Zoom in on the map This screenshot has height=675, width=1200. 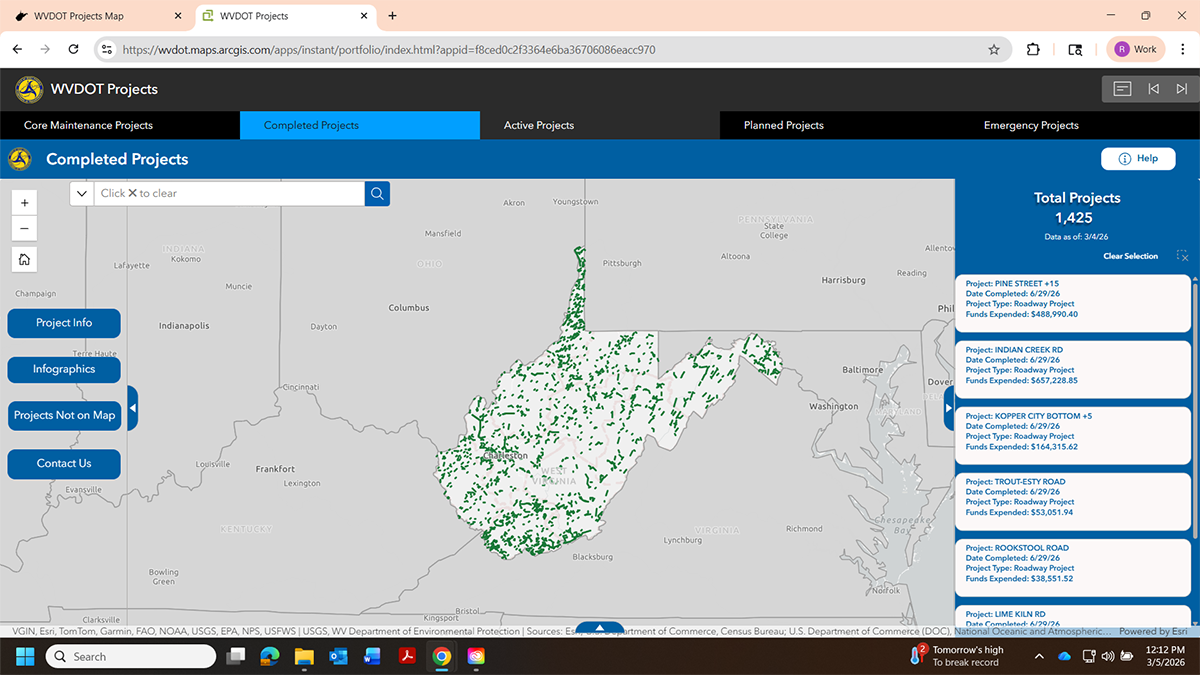tap(25, 201)
